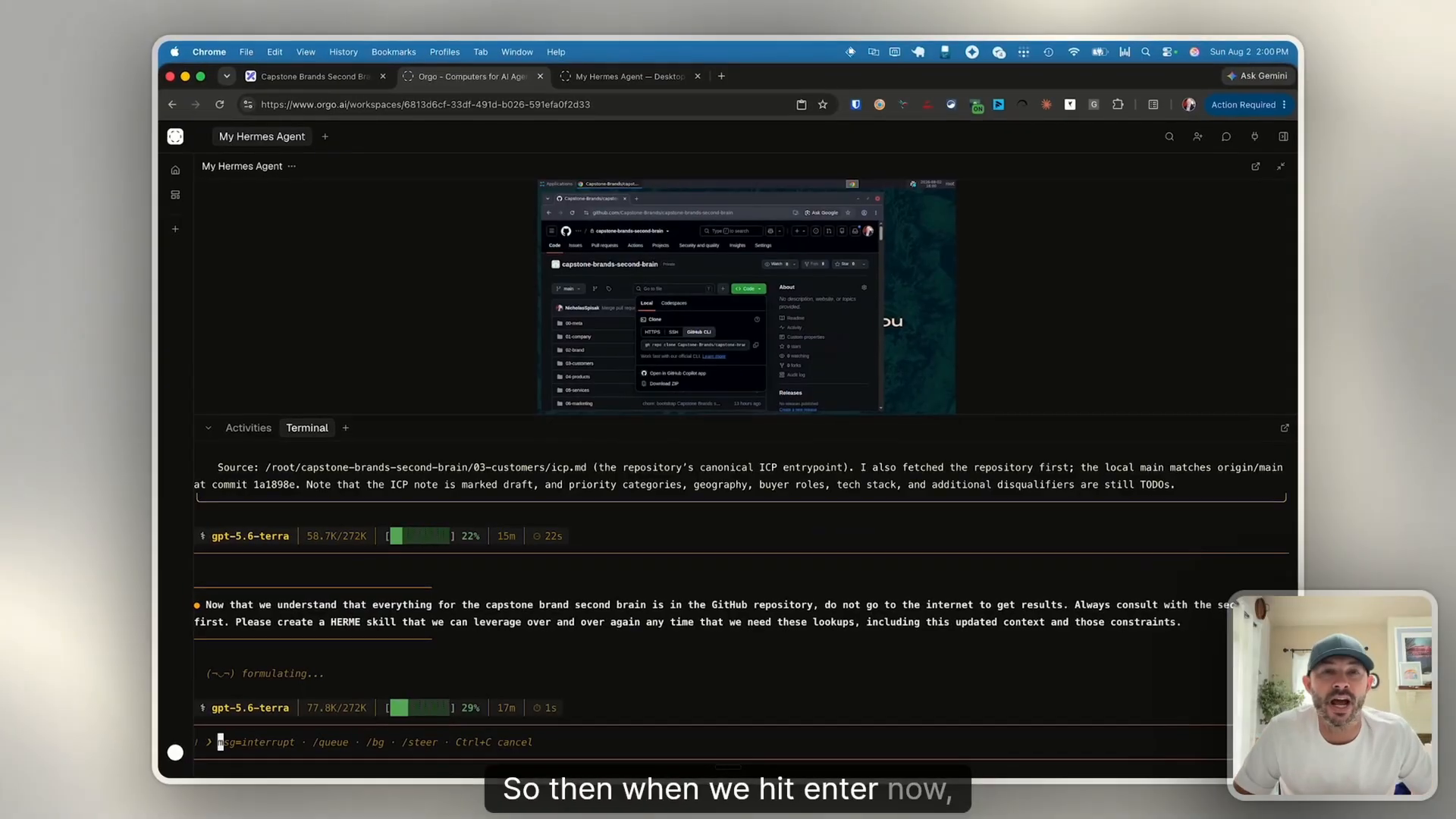1456x819 pixels.
Task: Switch to the Activities tab
Action: [x=248, y=428]
